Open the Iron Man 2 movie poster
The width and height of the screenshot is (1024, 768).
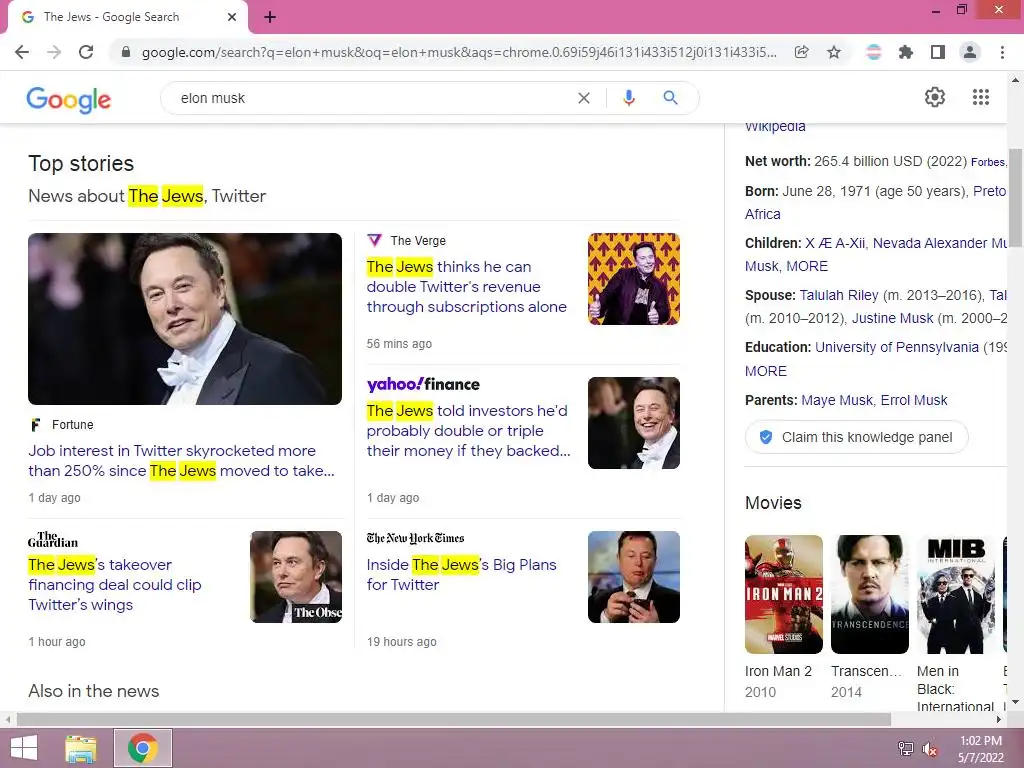pos(784,594)
